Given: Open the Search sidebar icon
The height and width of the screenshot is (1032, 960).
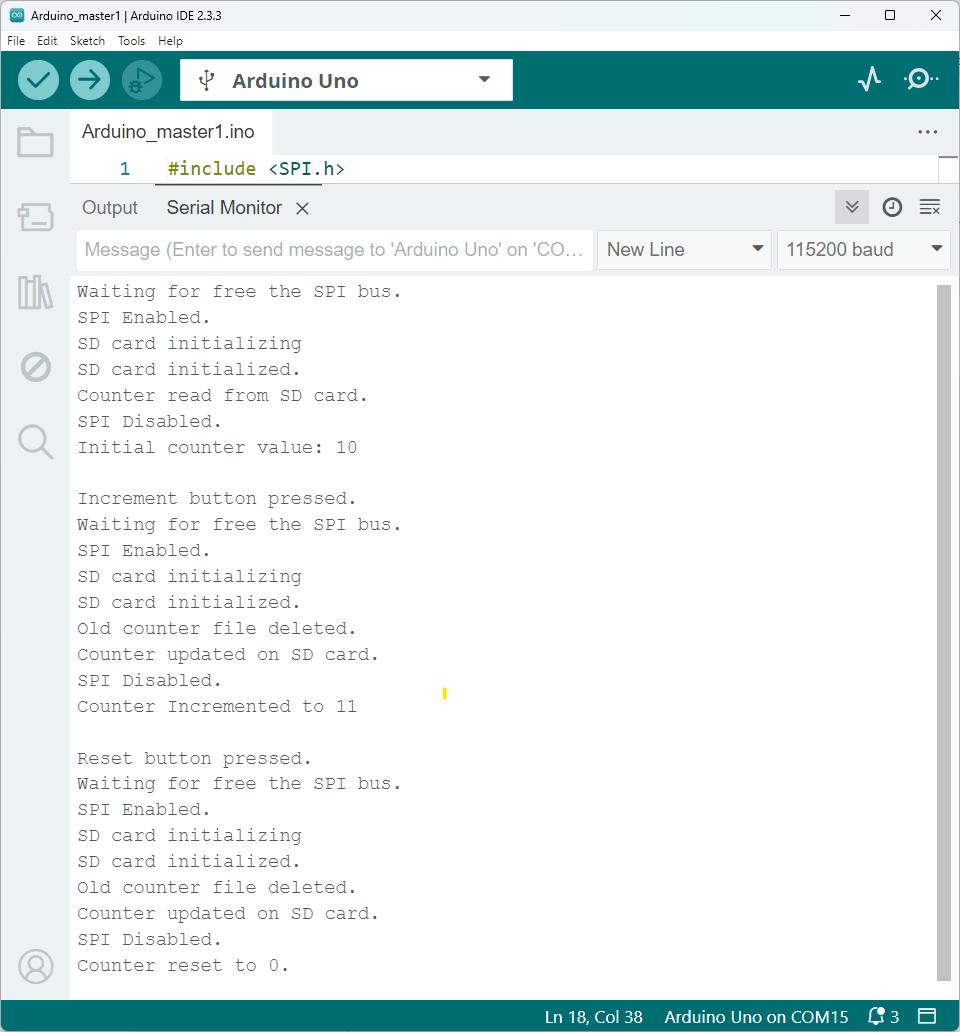Looking at the screenshot, I should point(36,441).
